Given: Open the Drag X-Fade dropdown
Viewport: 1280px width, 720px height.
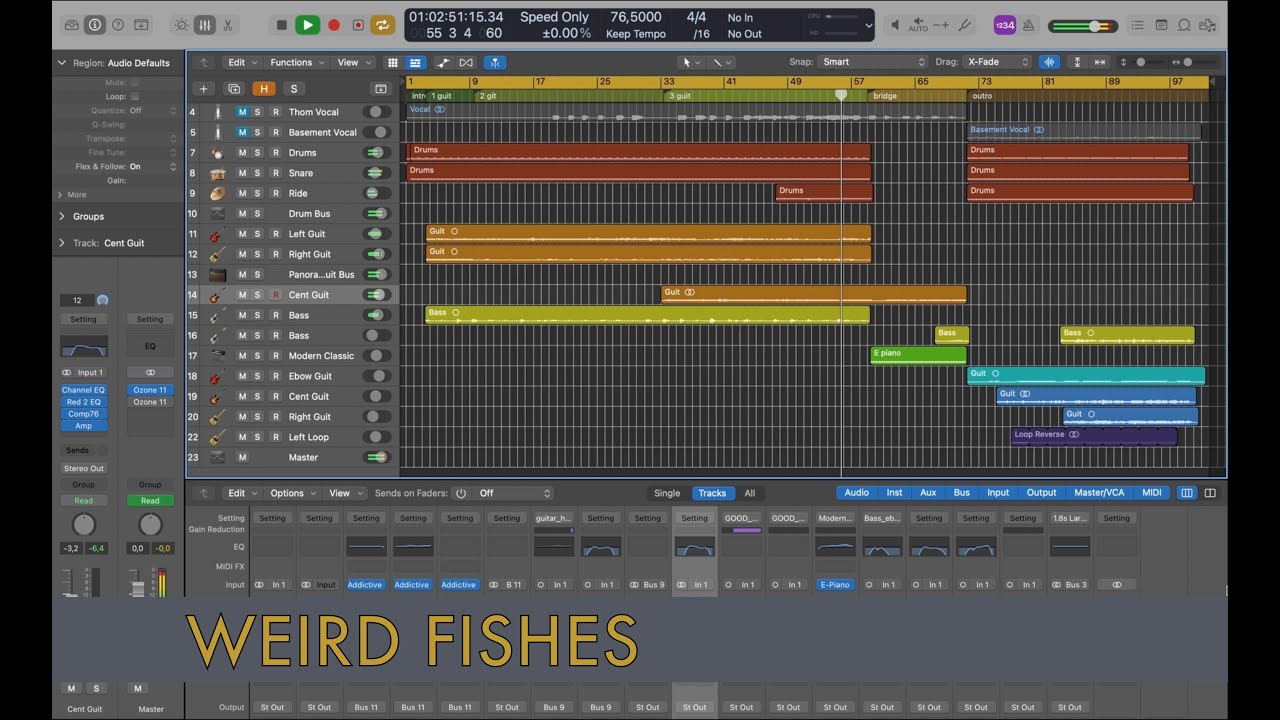Looking at the screenshot, I should pos(996,62).
